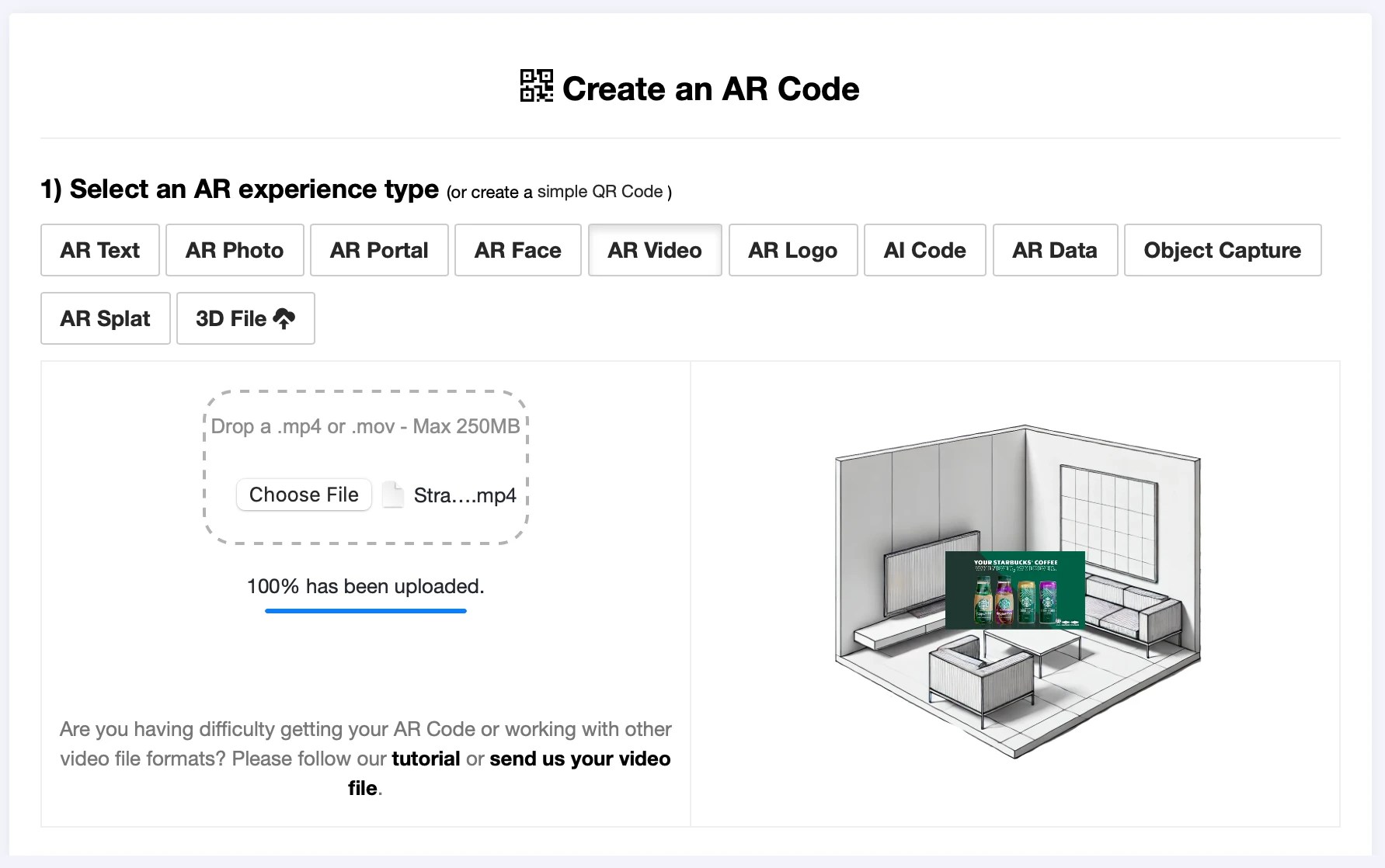The width and height of the screenshot is (1385, 868).
Task: Open the AR Data option
Action: pyautogui.click(x=1055, y=250)
